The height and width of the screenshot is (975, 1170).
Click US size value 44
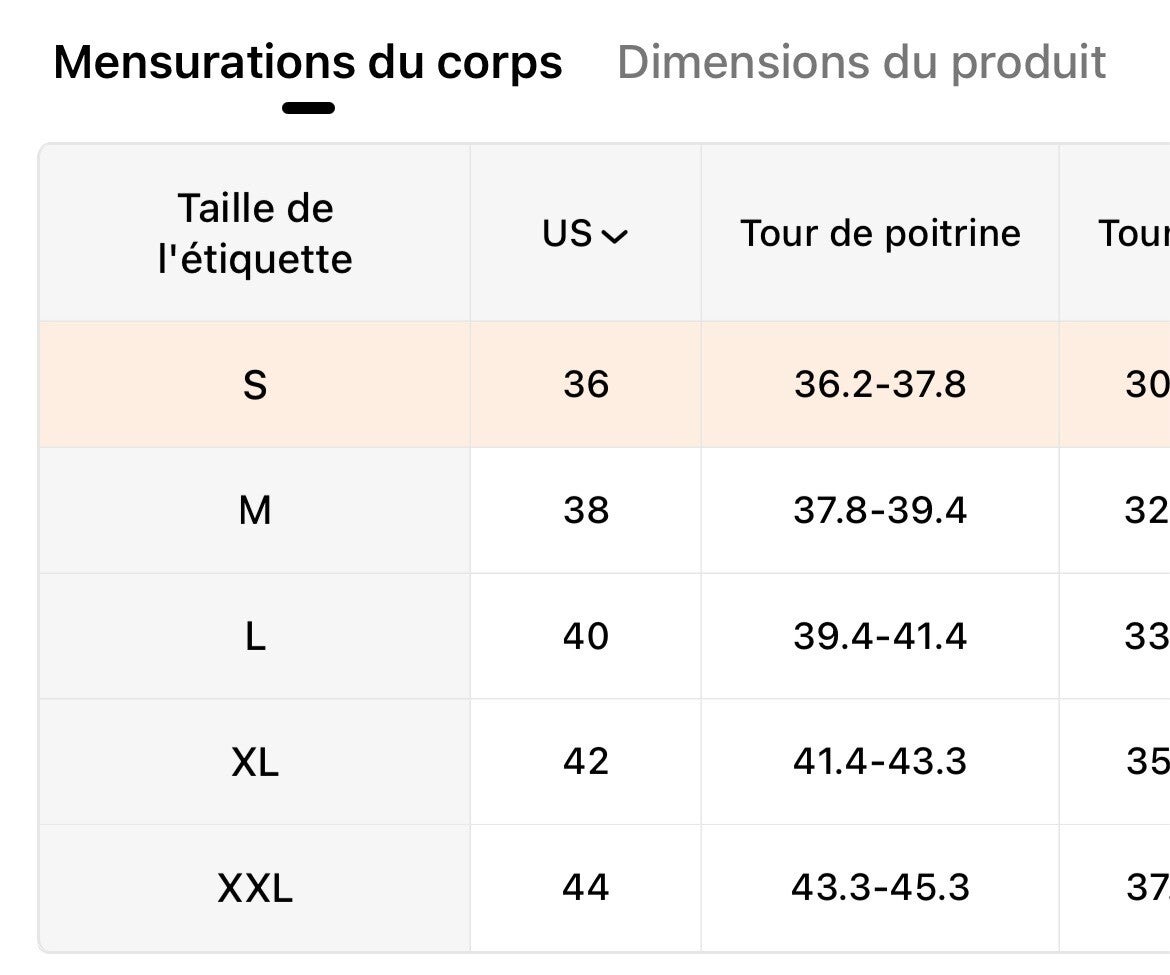(586, 888)
